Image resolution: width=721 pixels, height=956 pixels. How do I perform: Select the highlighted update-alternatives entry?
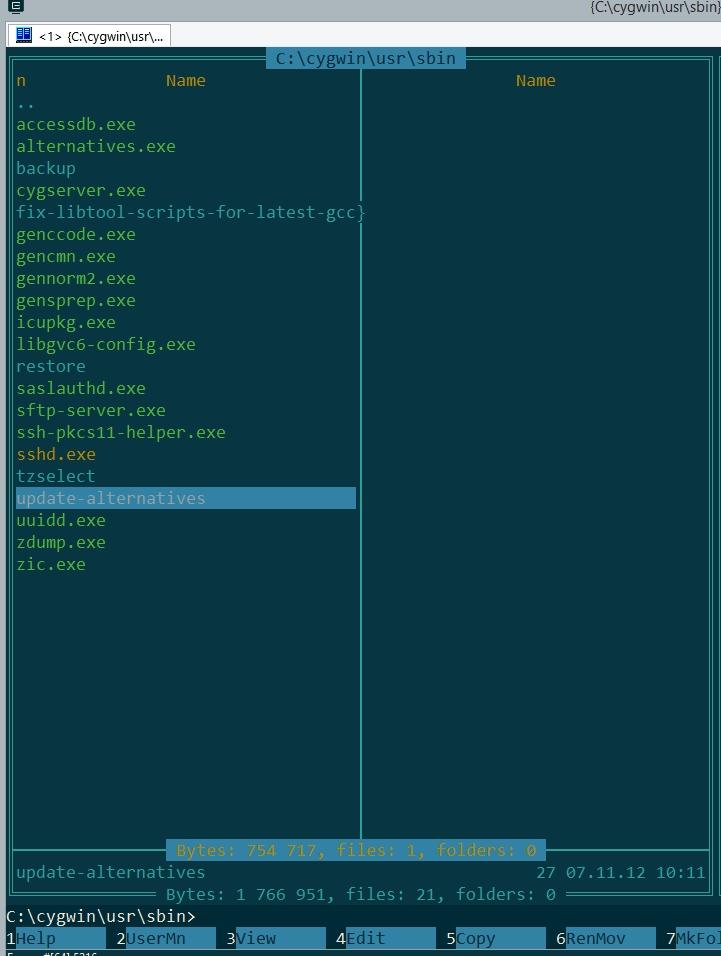(186, 498)
